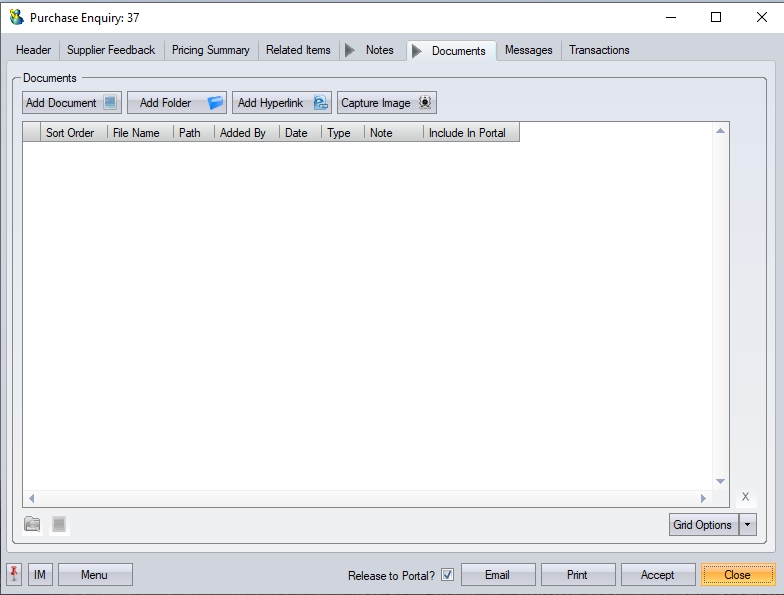Switch to the Supplier Feedback tab
This screenshot has width=784, height=595.
coord(111,50)
